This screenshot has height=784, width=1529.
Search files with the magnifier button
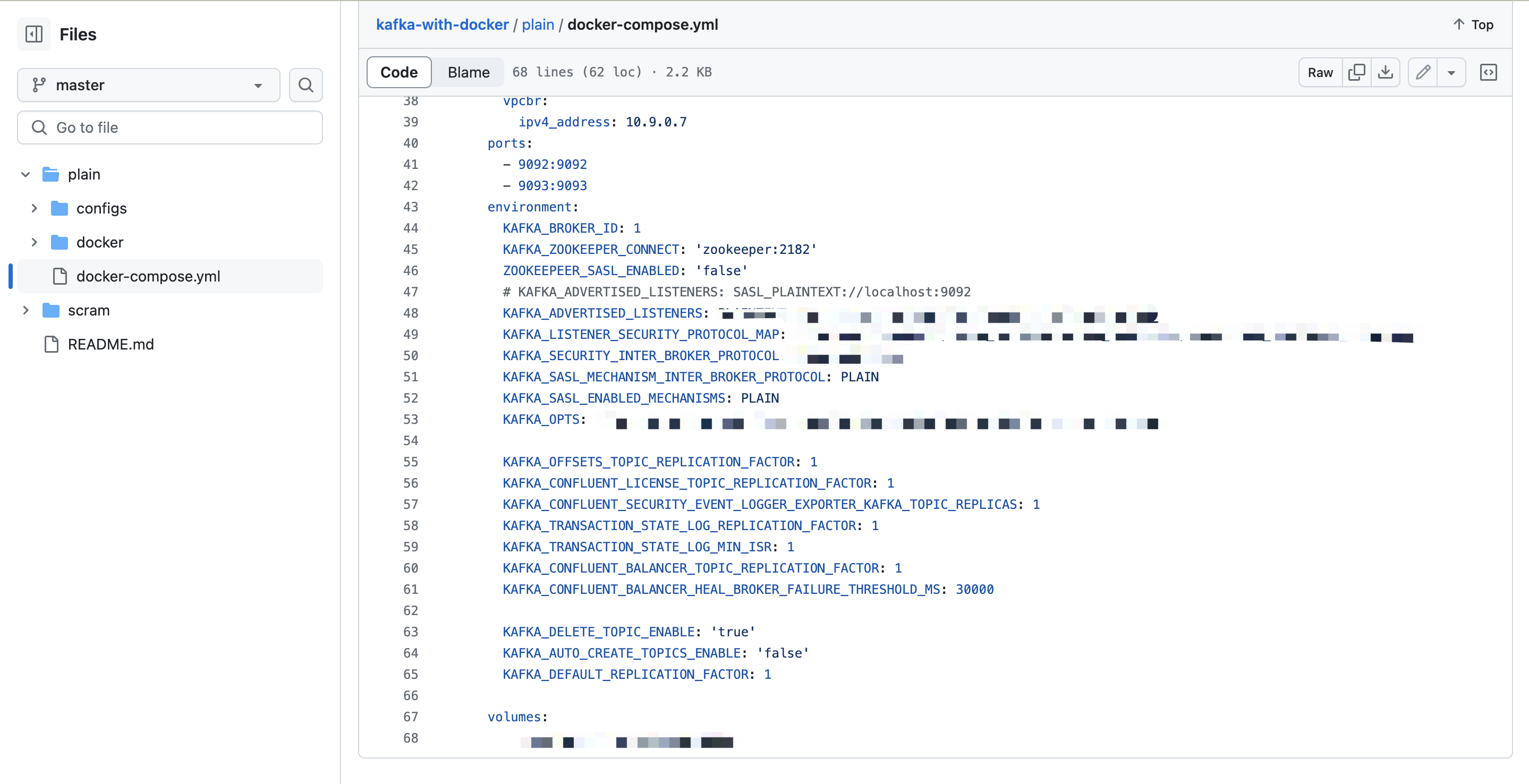[x=305, y=85]
